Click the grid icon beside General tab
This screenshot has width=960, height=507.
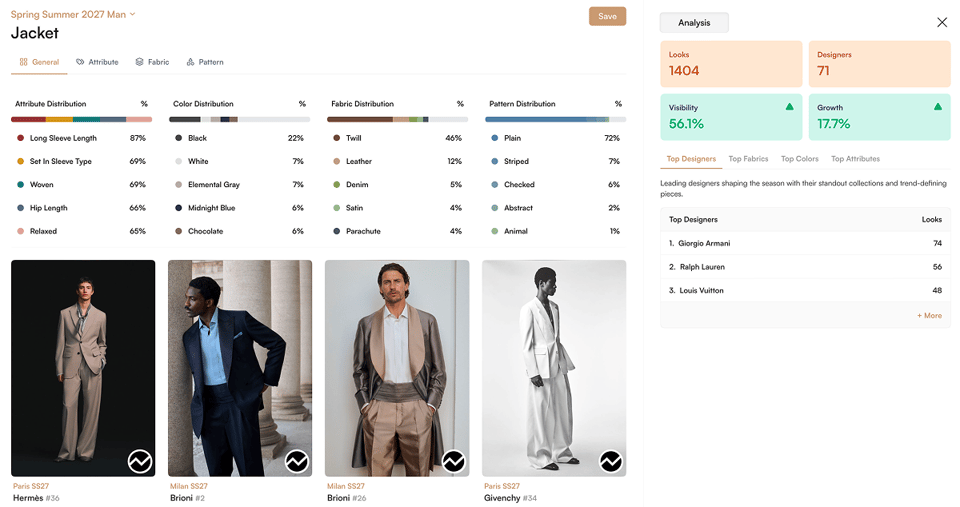(23, 62)
